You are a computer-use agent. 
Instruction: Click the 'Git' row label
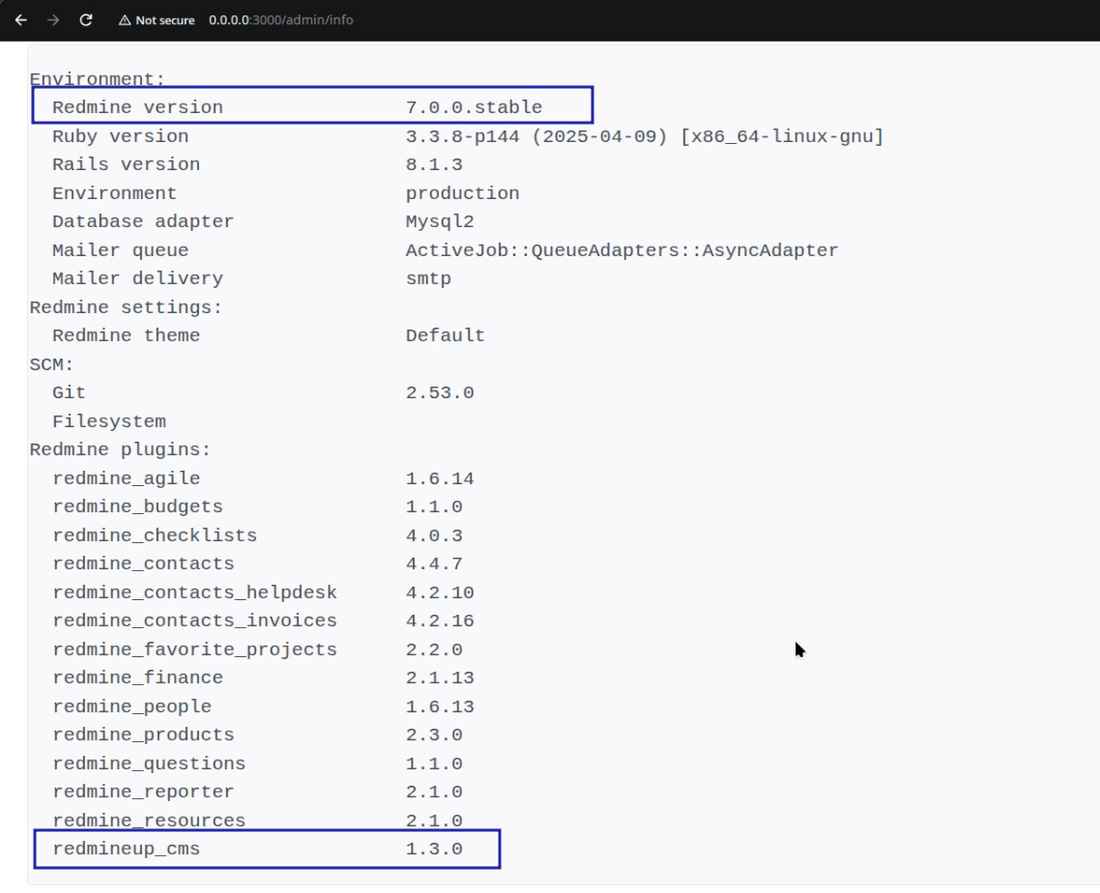[x=69, y=393]
